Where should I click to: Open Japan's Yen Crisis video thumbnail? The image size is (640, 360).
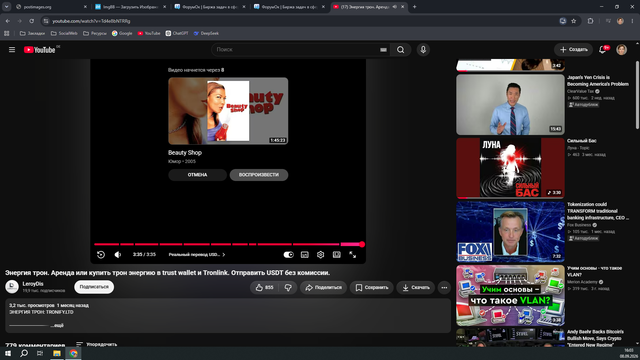click(x=510, y=104)
